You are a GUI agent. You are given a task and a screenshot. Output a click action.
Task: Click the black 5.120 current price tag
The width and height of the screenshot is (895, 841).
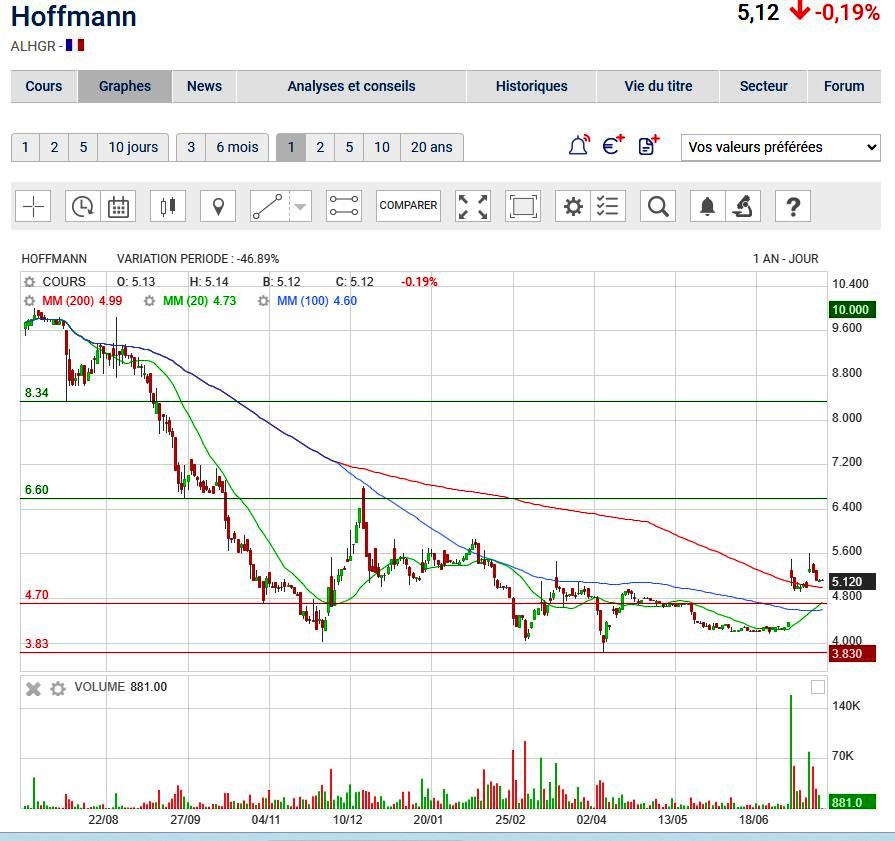click(x=852, y=582)
